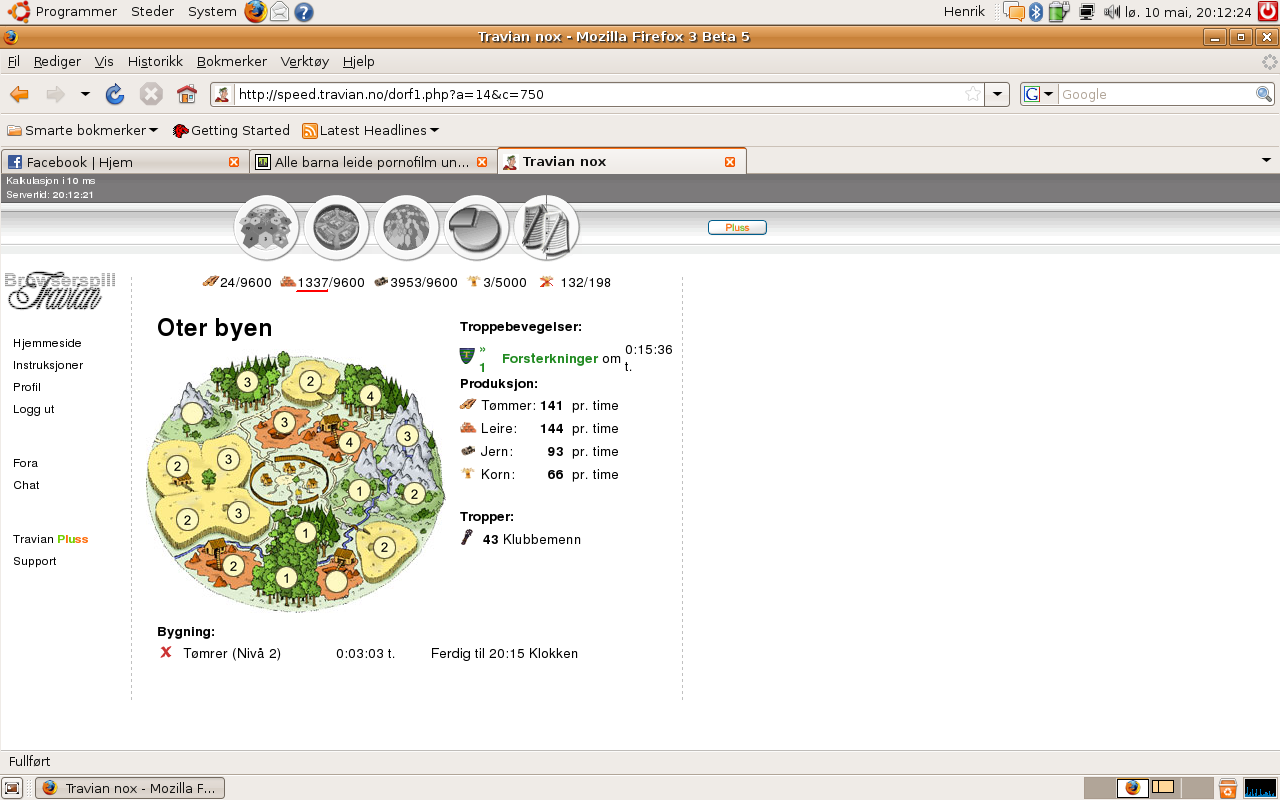The width and height of the screenshot is (1280, 800).
Task: Open the Getting Started bookmark
Action: [x=231, y=130]
